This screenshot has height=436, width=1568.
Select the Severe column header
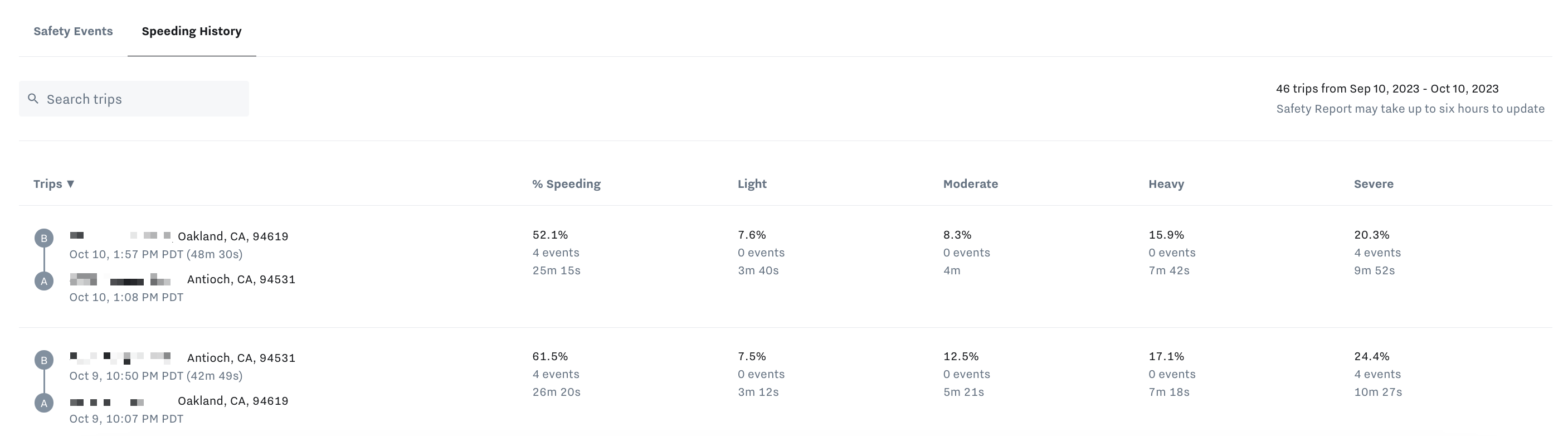1373,183
